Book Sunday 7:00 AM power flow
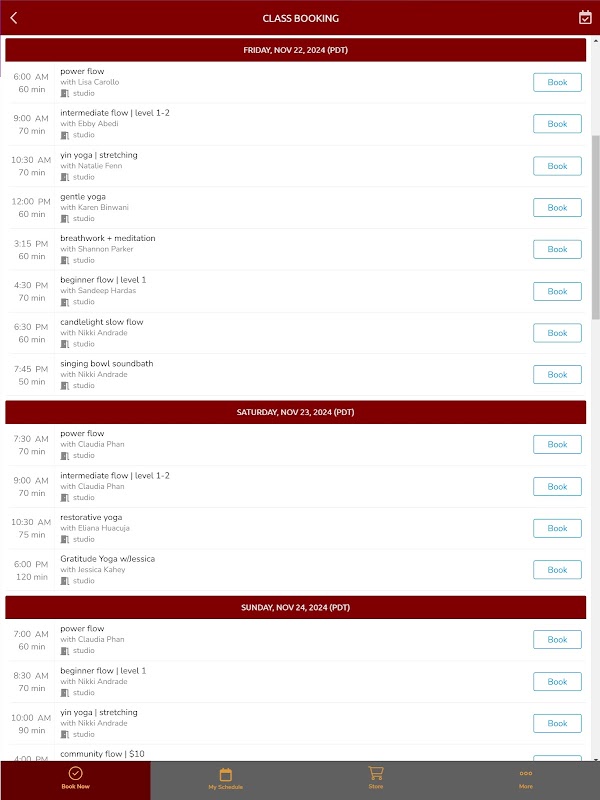 pos(557,640)
